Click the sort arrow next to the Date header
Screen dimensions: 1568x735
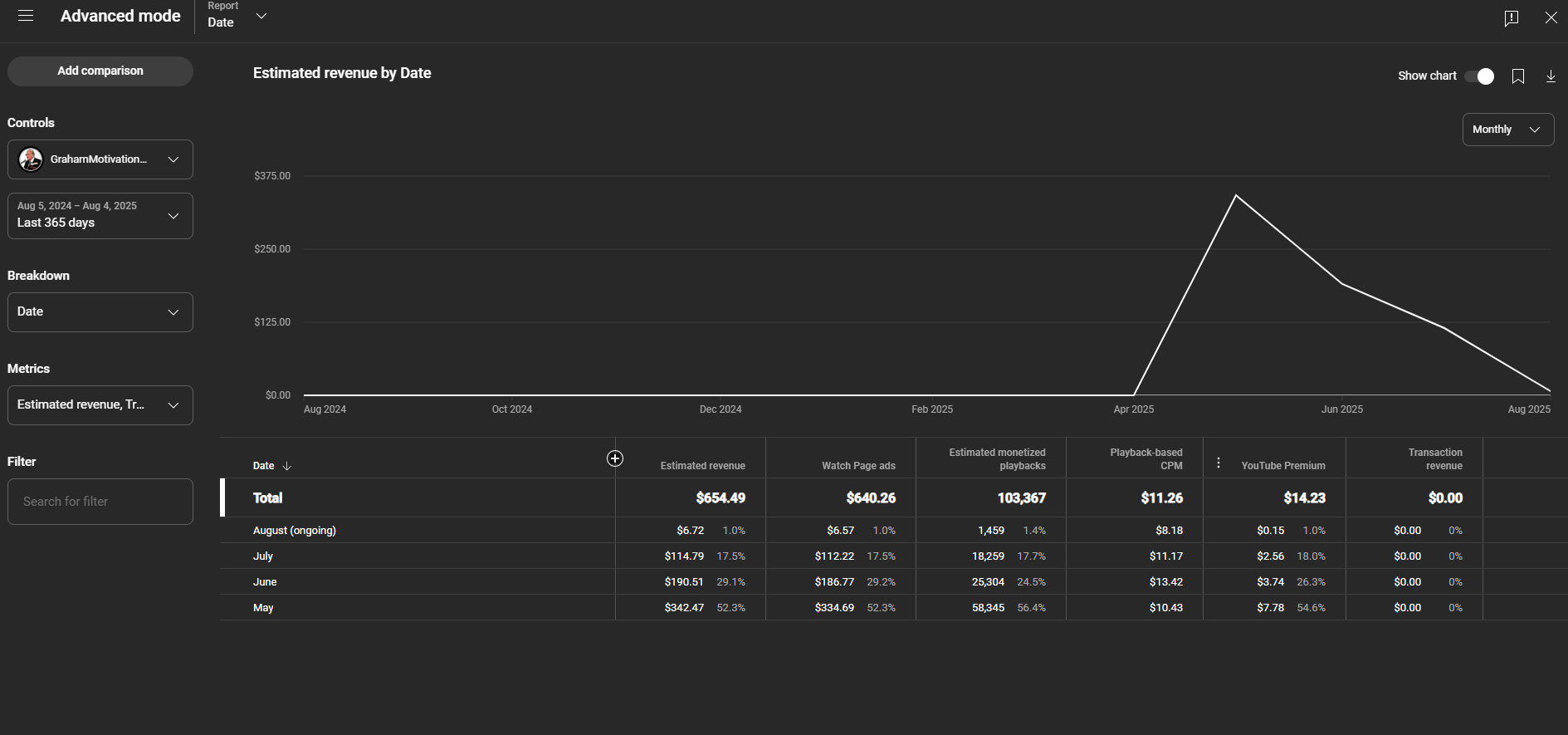pos(287,466)
